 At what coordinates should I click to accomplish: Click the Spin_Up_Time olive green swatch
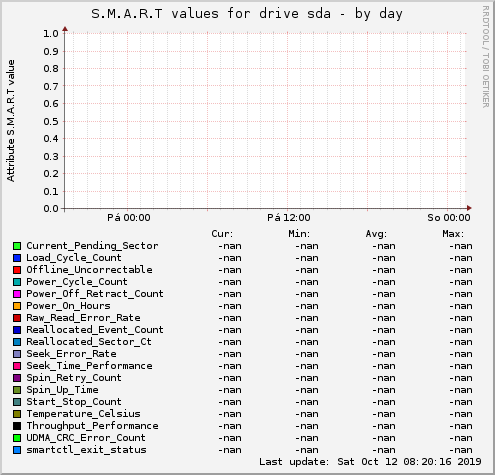(x=17, y=390)
